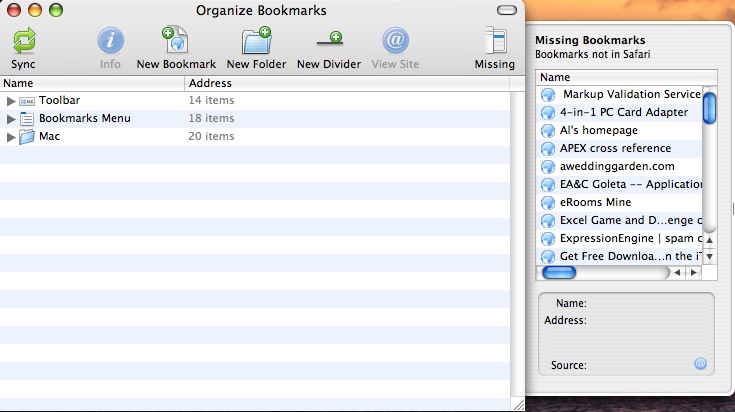Click the vertical scrollbar down arrow
Screen dimensions: 735x412
click(x=710, y=256)
